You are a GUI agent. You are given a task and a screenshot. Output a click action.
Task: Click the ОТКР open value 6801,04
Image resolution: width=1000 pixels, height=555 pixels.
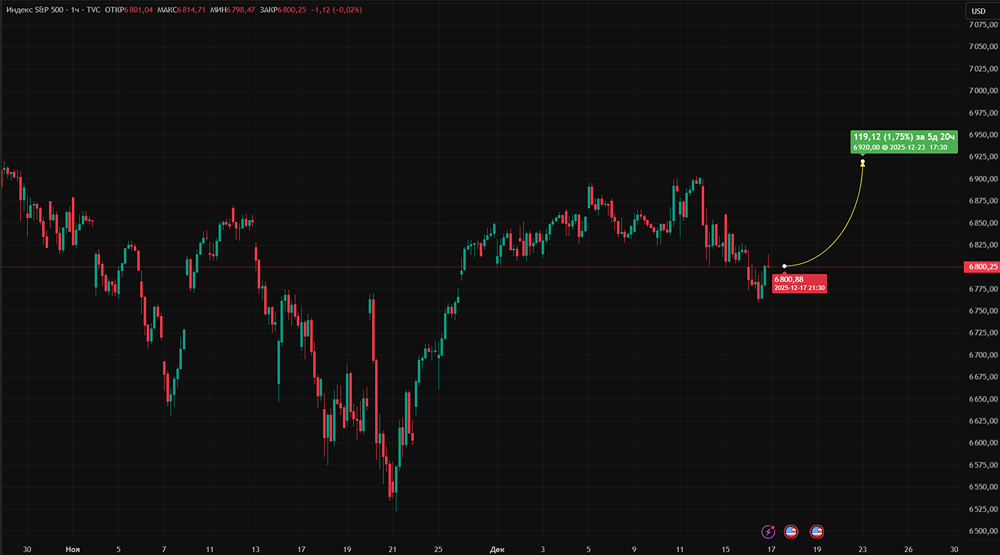click(138, 10)
